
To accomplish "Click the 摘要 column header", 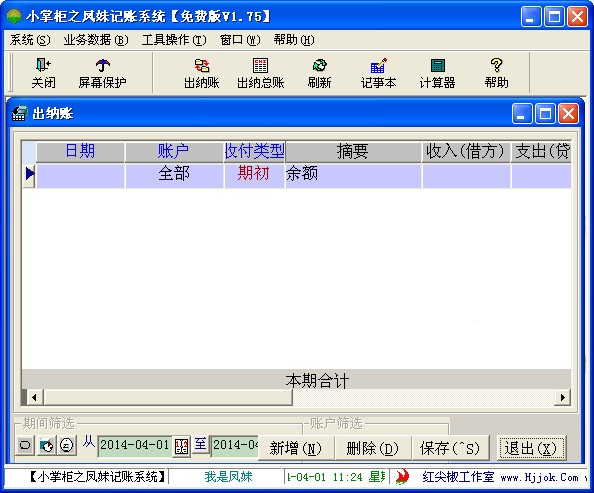I will pos(353,151).
